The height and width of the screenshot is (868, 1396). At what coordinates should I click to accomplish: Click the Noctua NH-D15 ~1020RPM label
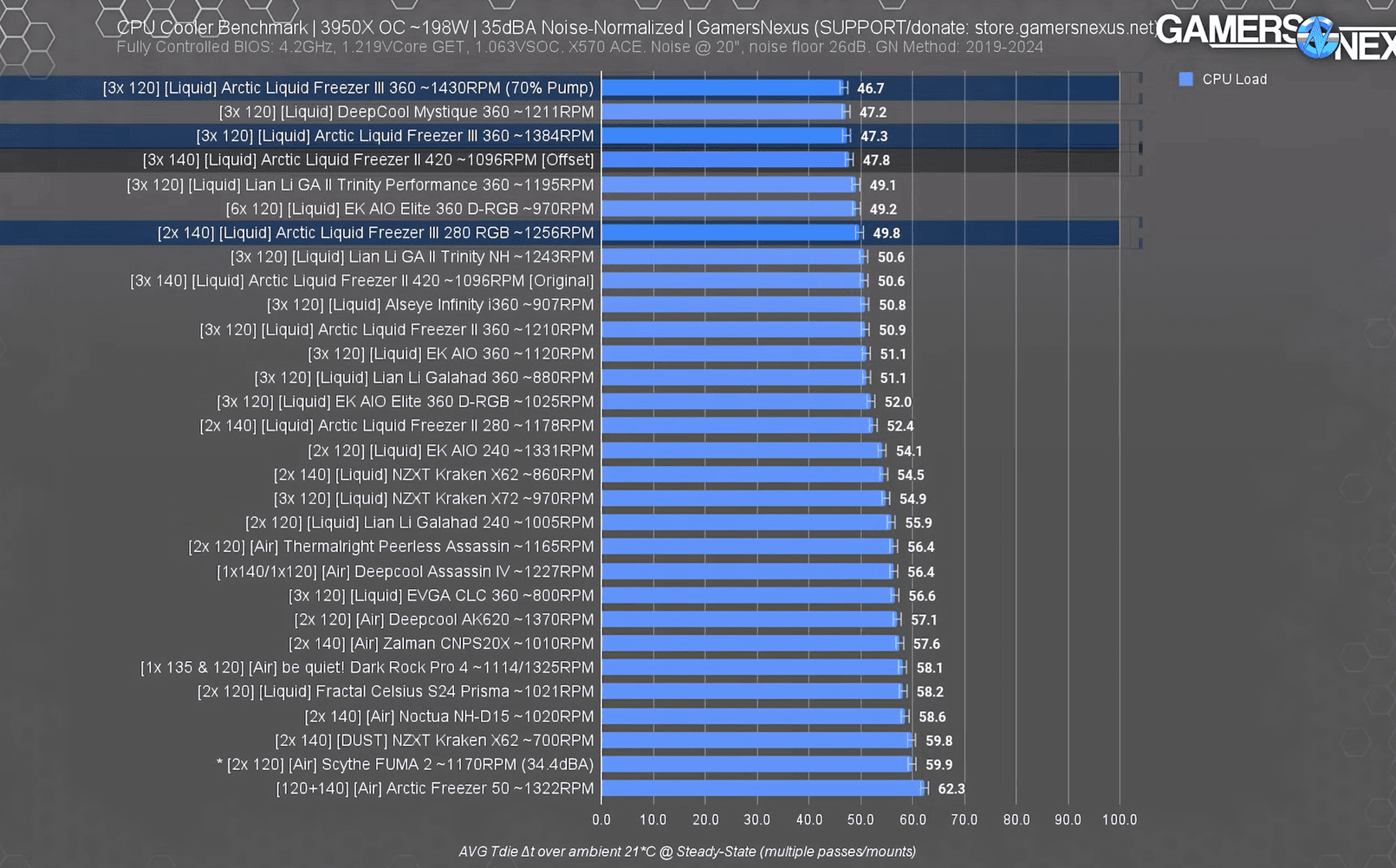[449, 717]
